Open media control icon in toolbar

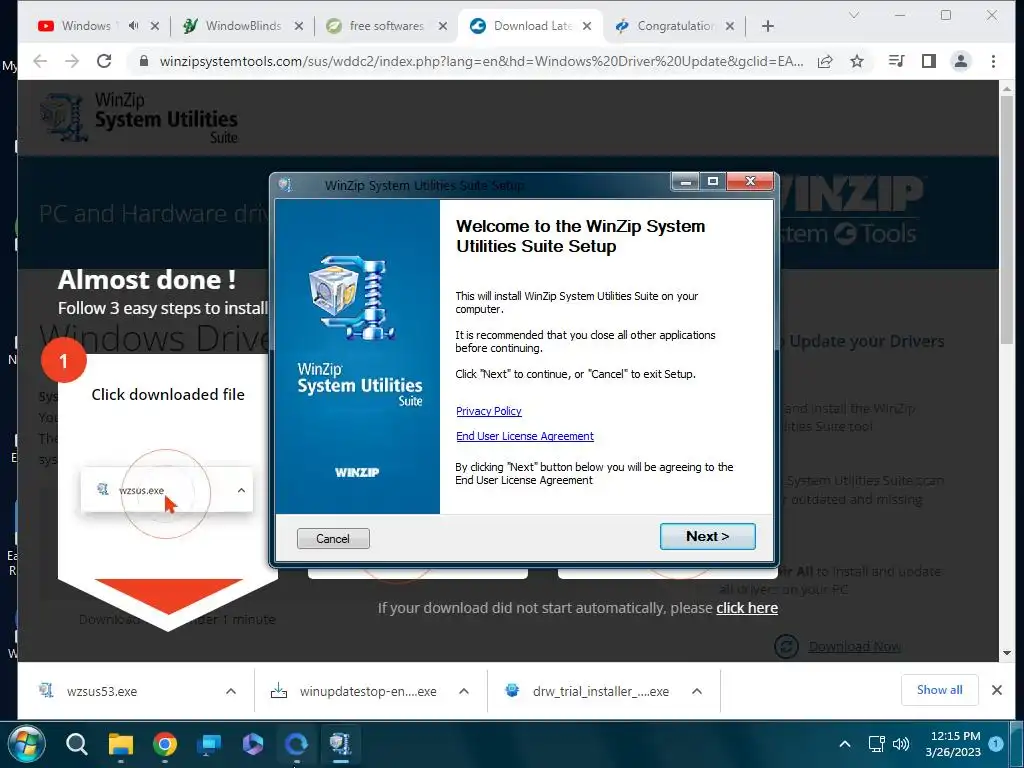897,61
